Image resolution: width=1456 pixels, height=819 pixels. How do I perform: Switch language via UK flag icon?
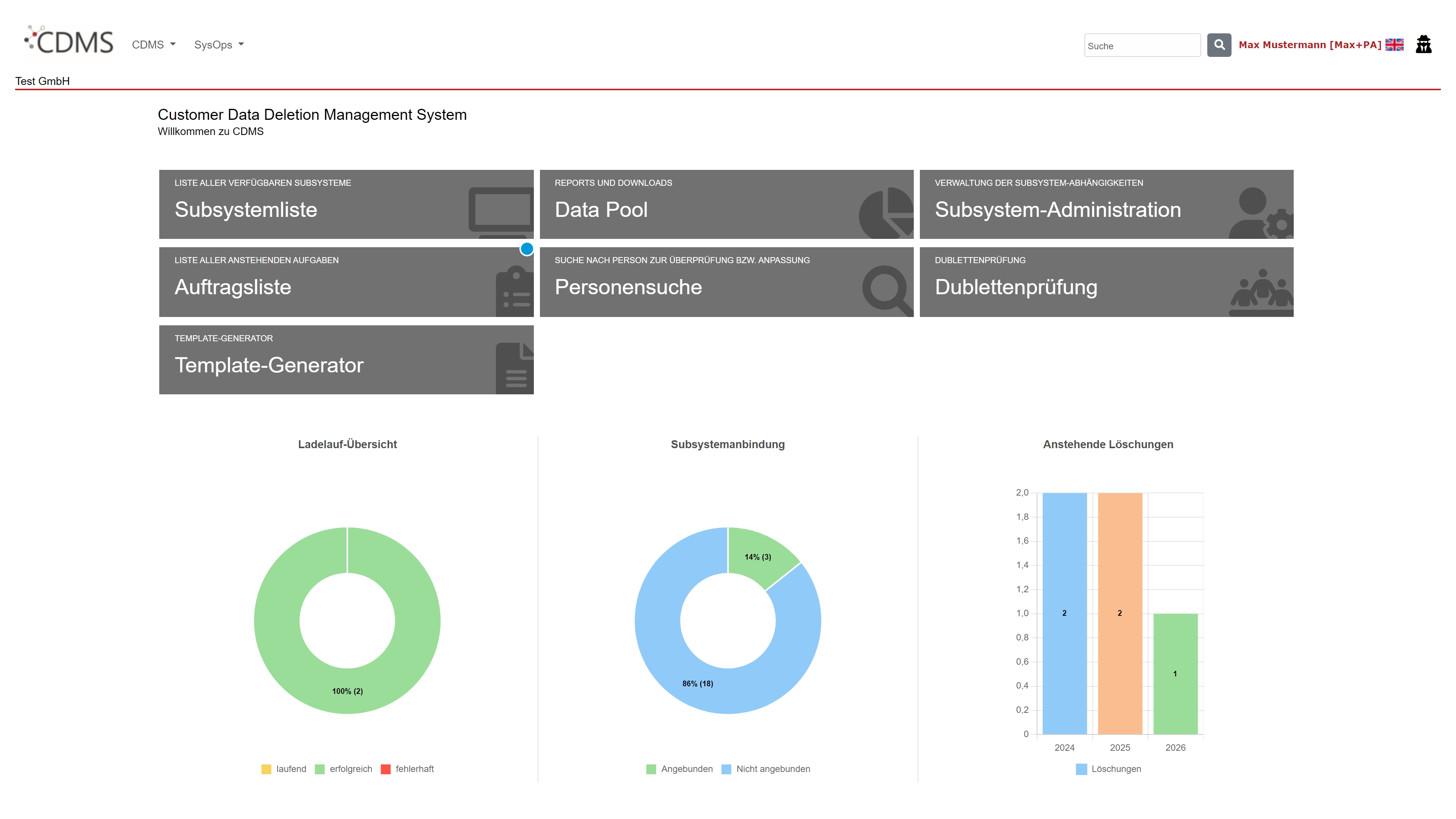(x=1394, y=45)
